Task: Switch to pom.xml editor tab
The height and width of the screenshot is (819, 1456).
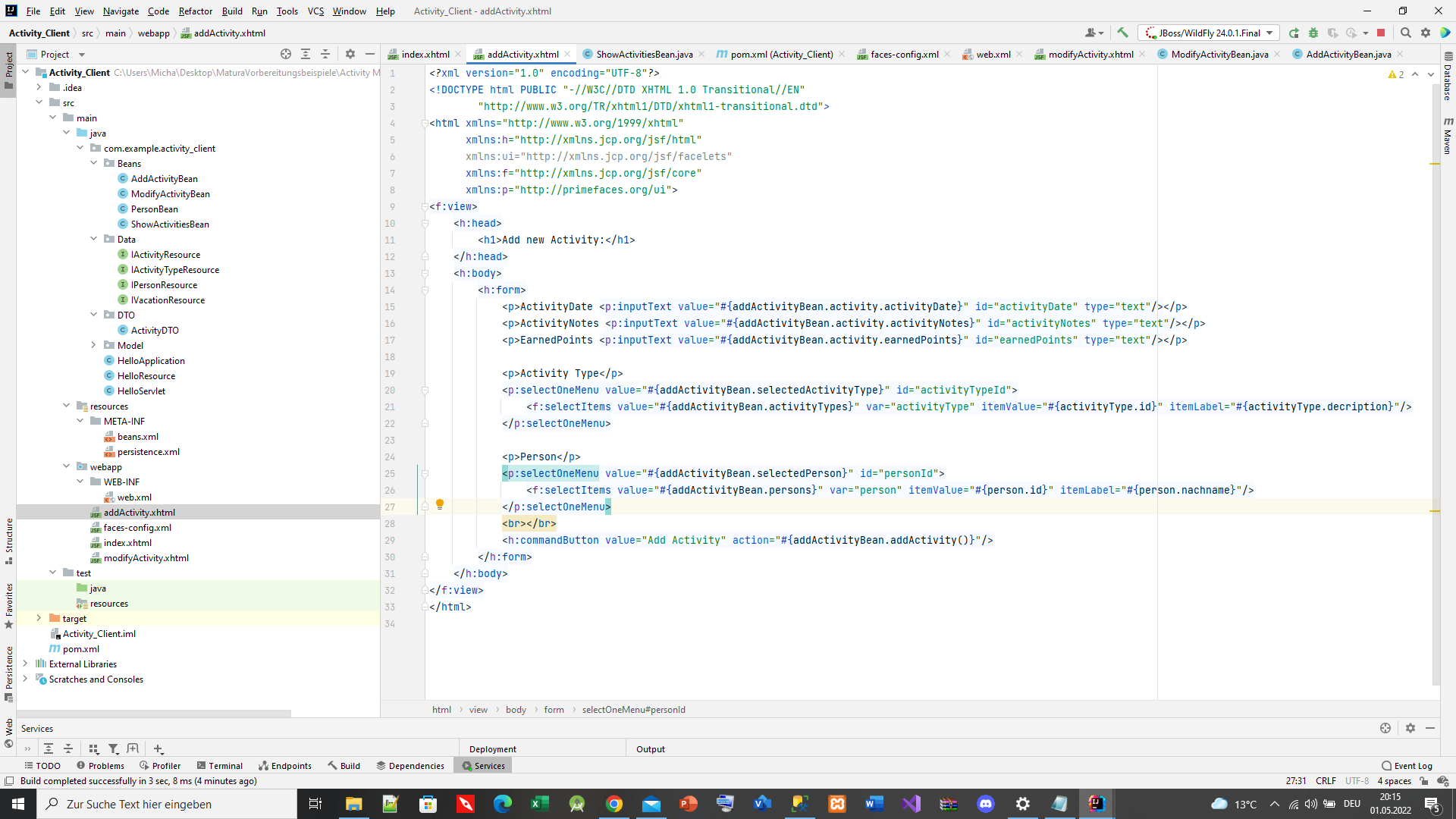Action: click(780, 54)
